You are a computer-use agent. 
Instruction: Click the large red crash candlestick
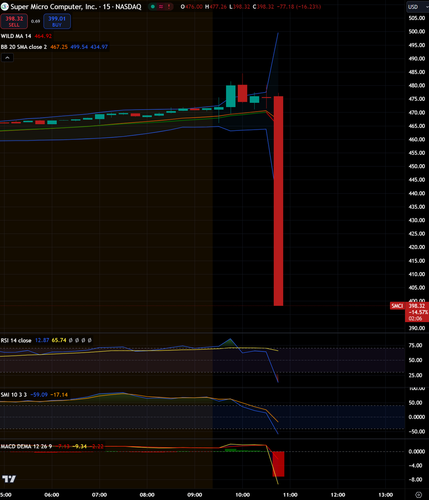pos(278,201)
